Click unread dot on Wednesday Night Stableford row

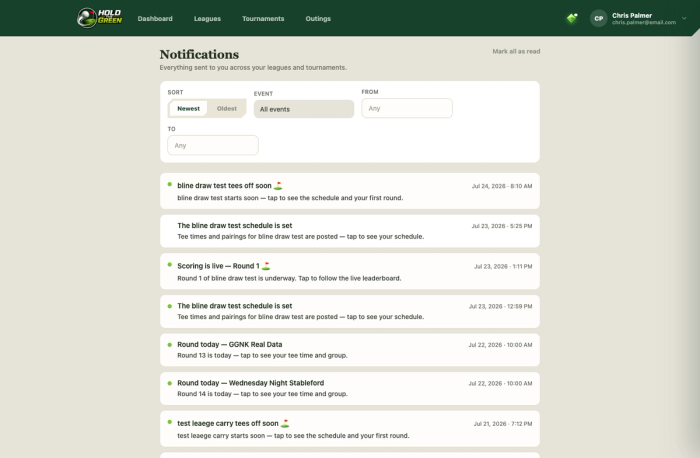170,383
